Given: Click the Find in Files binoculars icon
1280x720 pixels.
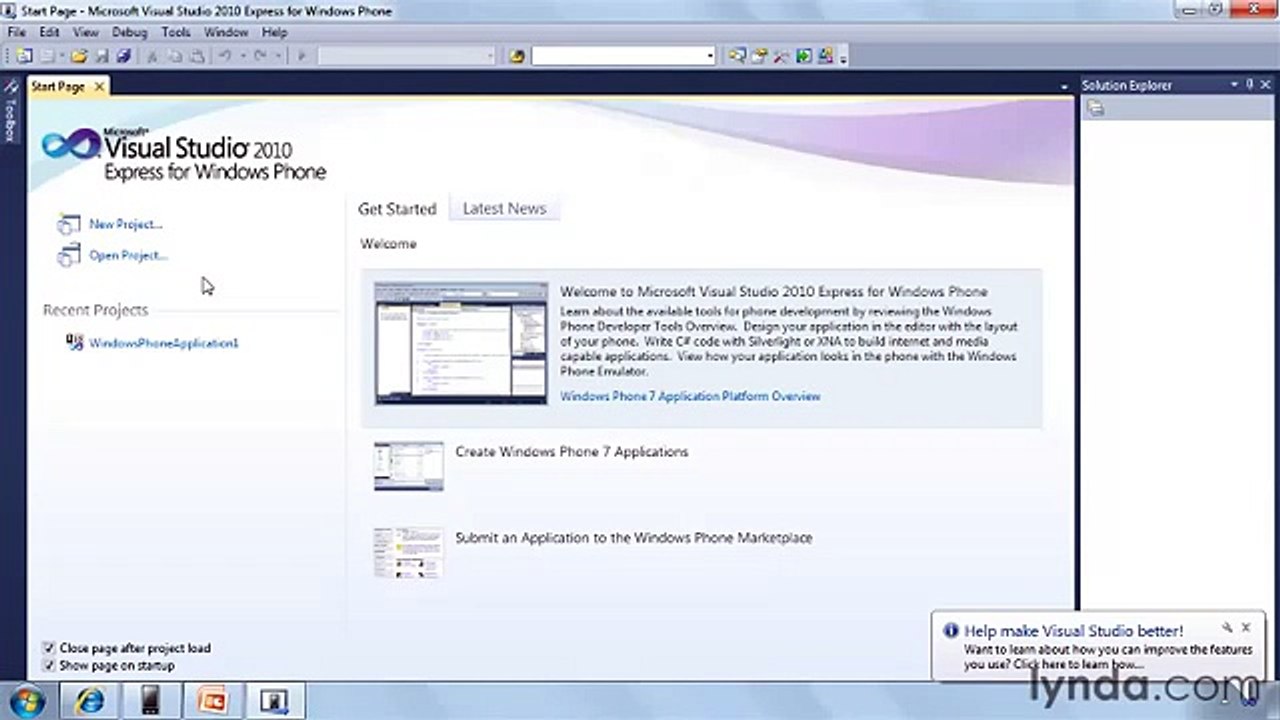Looking at the screenshot, I should (516, 56).
